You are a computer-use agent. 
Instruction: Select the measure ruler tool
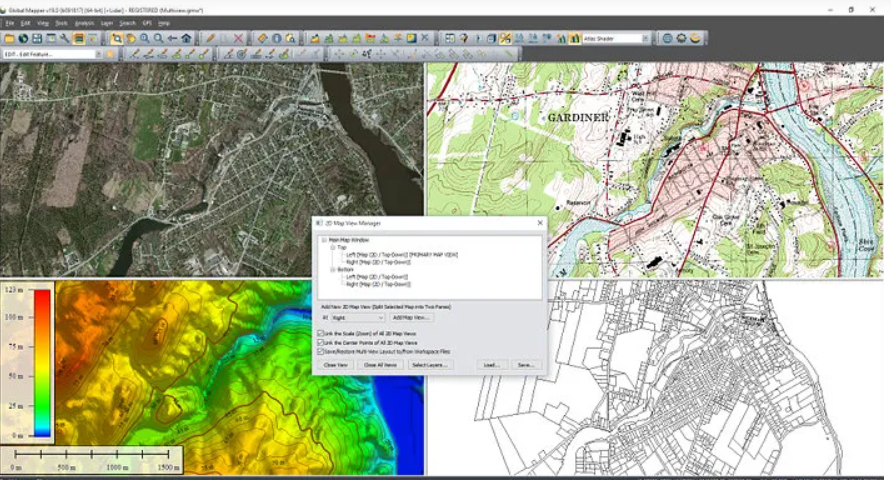click(x=262, y=39)
